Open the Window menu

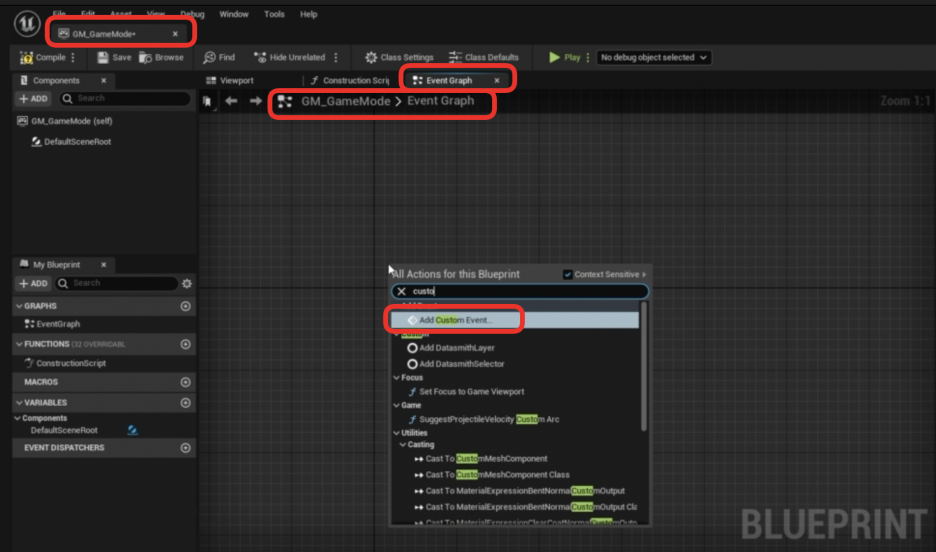click(x=233, y=14)
